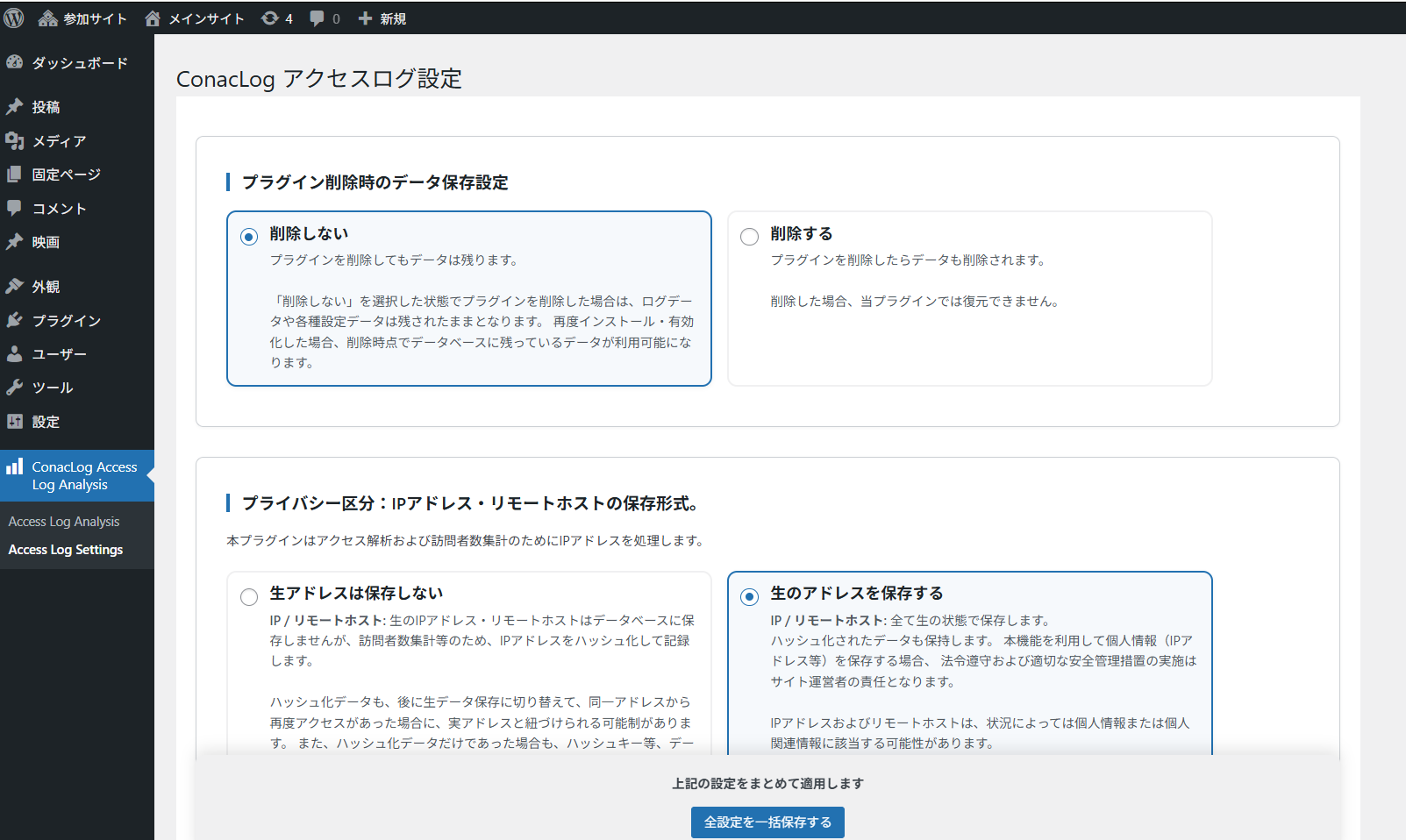Select the 削除しない radio button
The height and width of the screenshot is (840, 1406).
click(x=249, y=237)
